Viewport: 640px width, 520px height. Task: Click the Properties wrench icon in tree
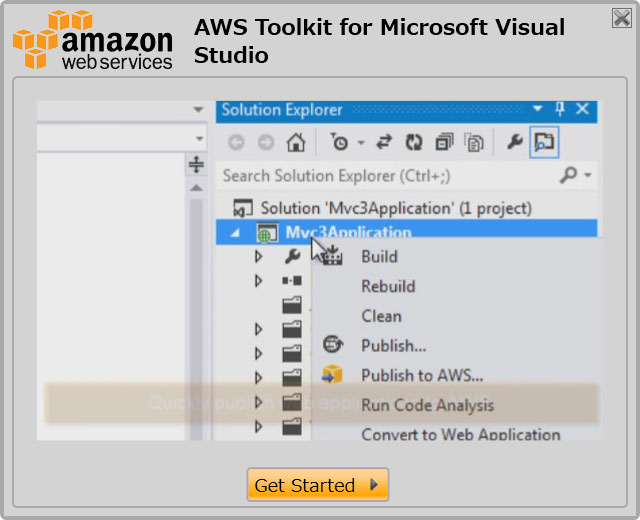pos(292,256)
